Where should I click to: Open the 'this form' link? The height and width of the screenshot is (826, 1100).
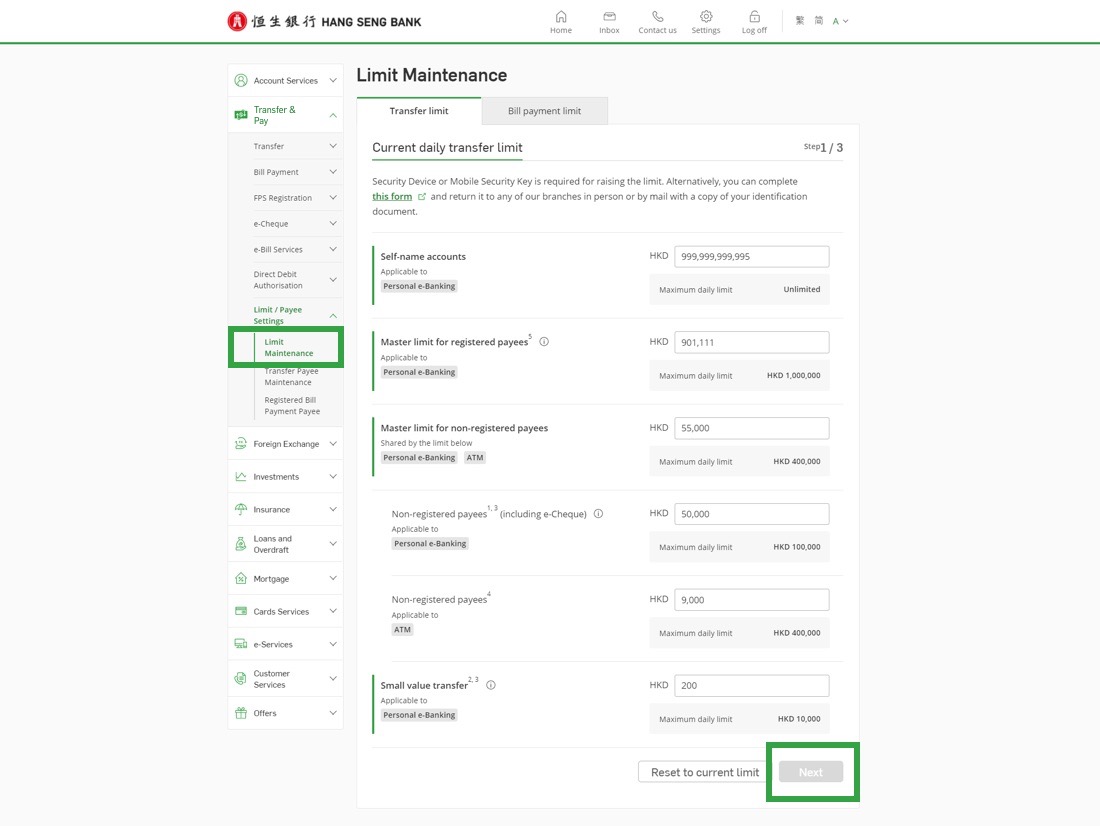click(x=392, y=197)
